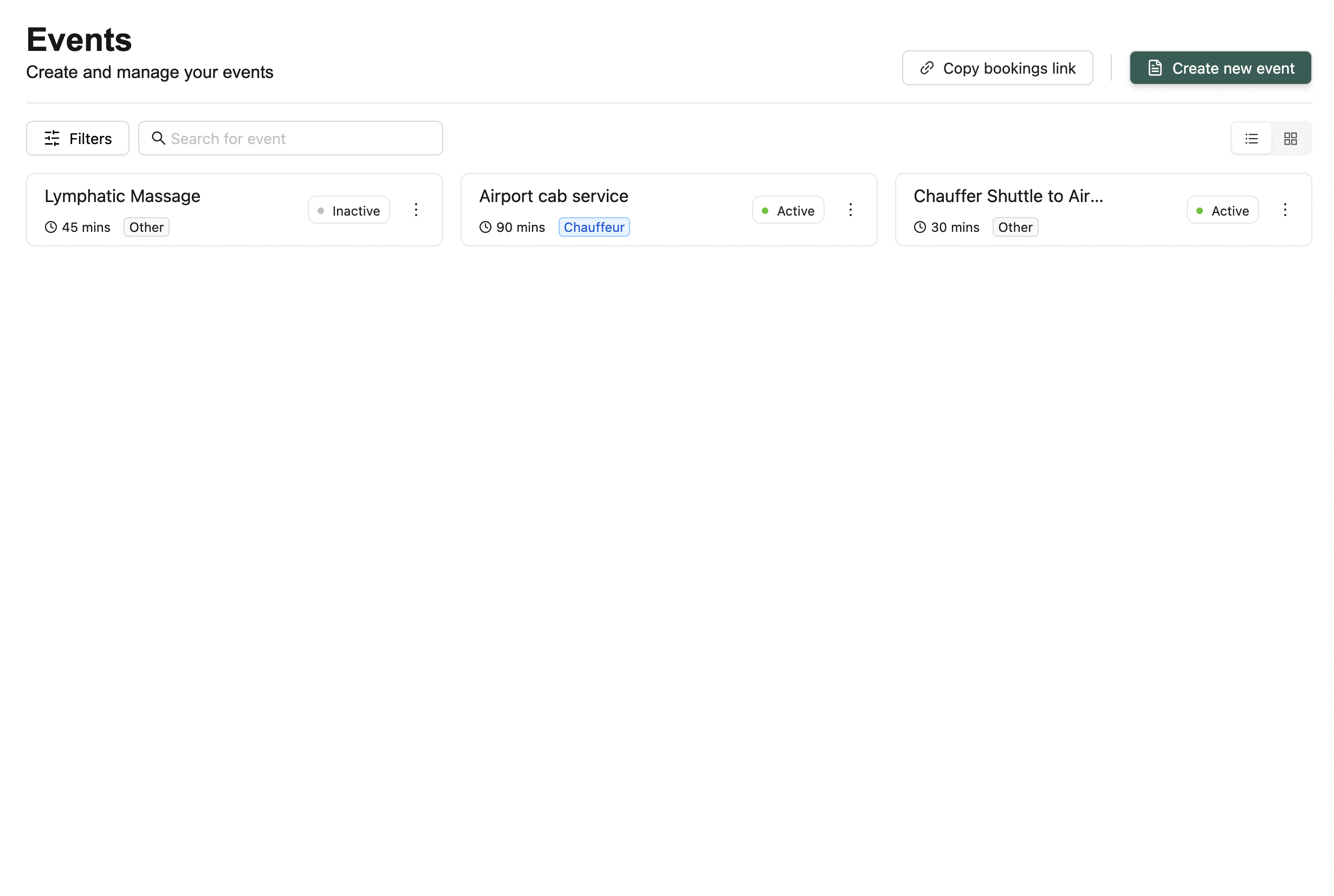The width and height of the screenshot is (1334, 896).
Task: Open the Lymphatic Massage event title
Action: [x=122, y=196]
